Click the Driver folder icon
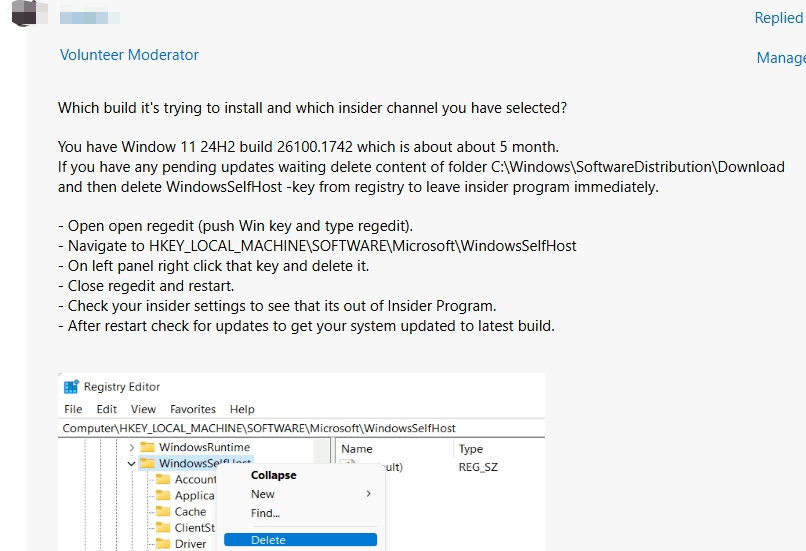This screenshot has height=551, width=806. pyautogui.click(x=163, y=543)
